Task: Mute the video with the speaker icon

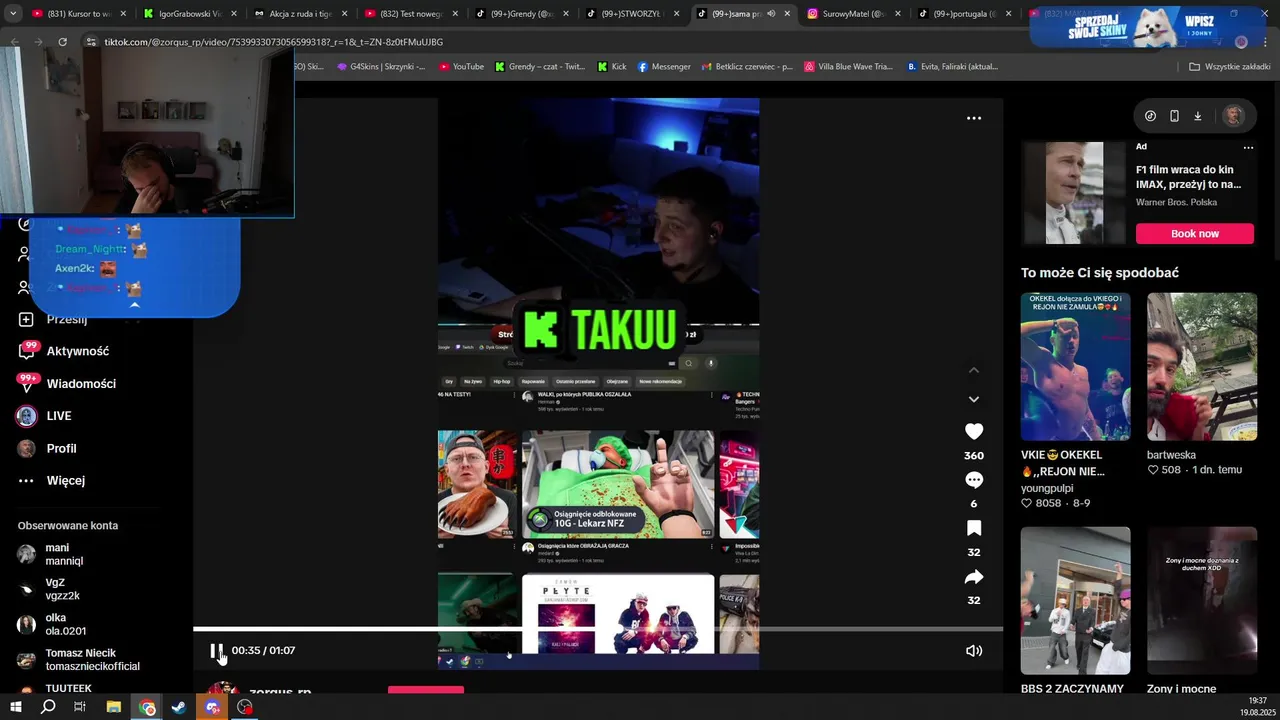Action: click(974, 651)
